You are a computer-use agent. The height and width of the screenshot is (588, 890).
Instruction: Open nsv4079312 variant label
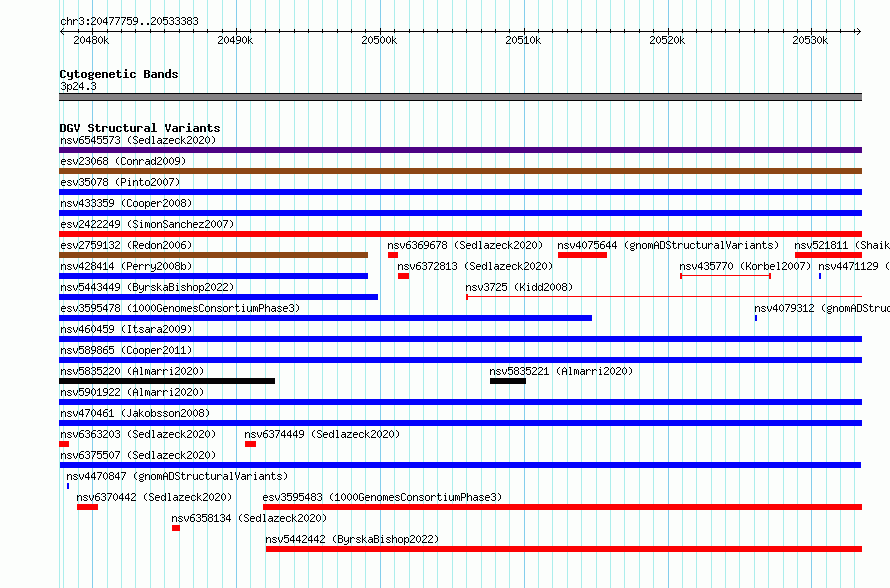click(822, 308)
